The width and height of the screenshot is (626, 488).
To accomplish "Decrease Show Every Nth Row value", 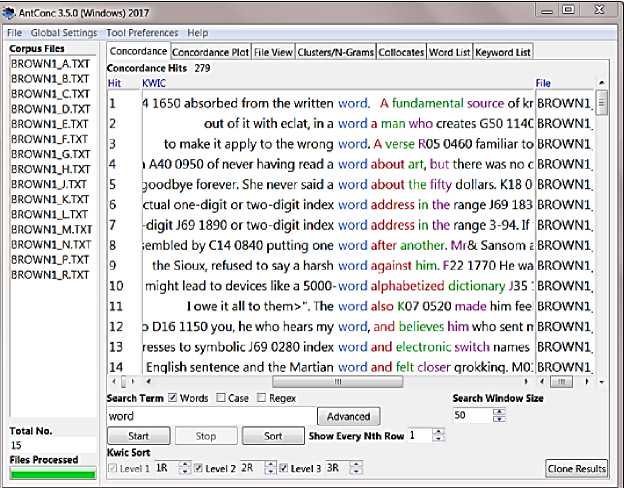I will click(438, 438).
